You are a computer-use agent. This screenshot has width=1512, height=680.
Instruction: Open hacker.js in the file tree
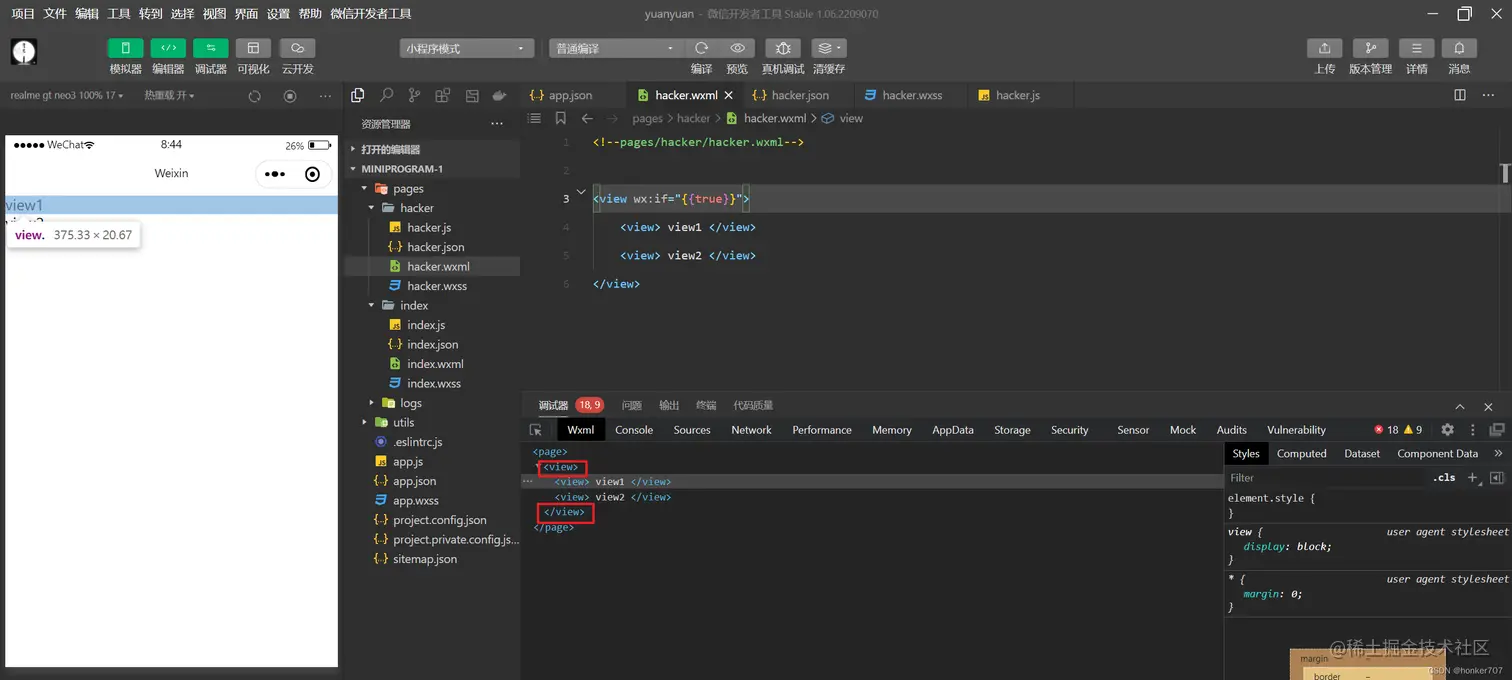click(429, 227)
